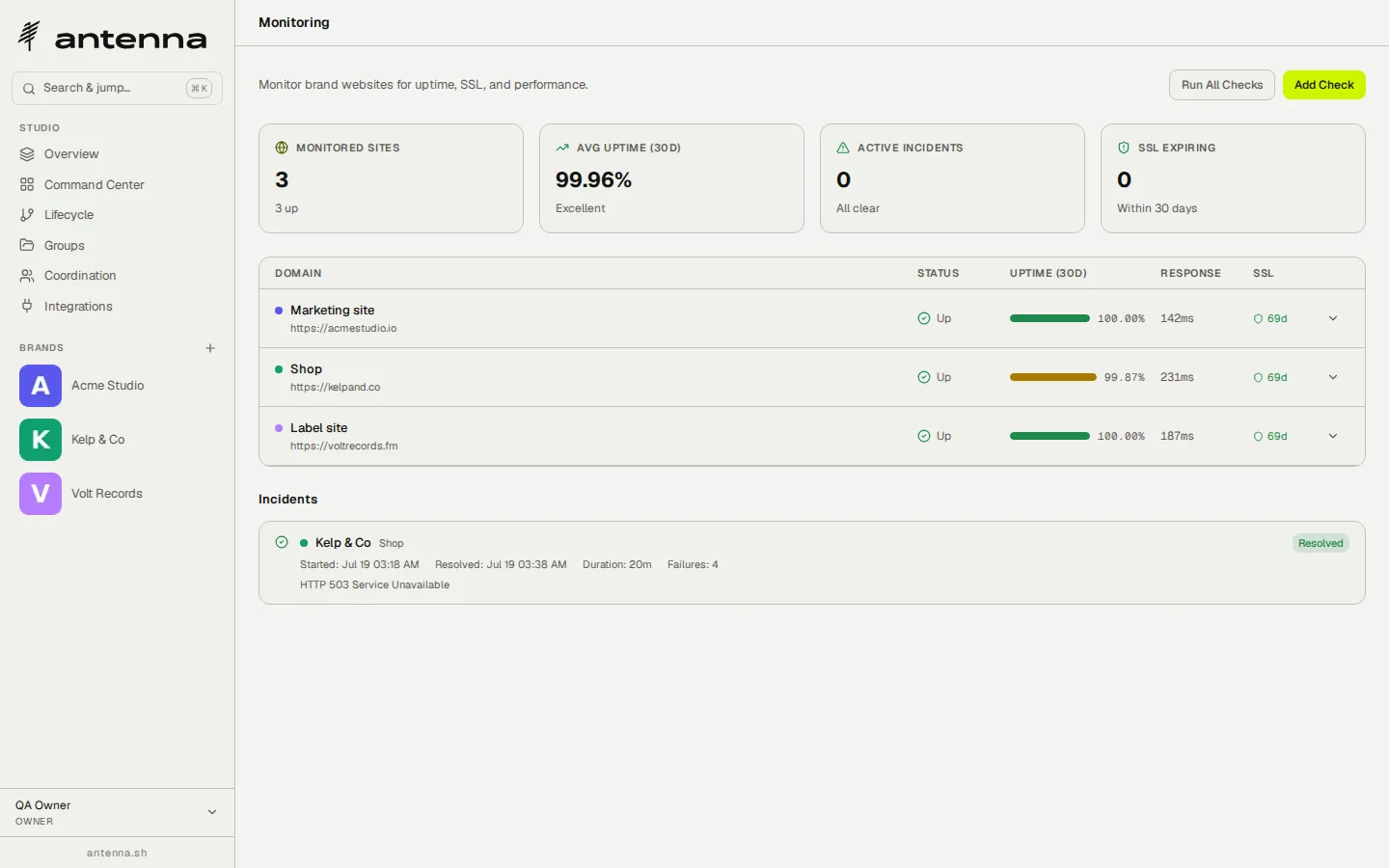Click the Incidents heading
This screenshot has height=868, width=1389.
tap(287, 499)
